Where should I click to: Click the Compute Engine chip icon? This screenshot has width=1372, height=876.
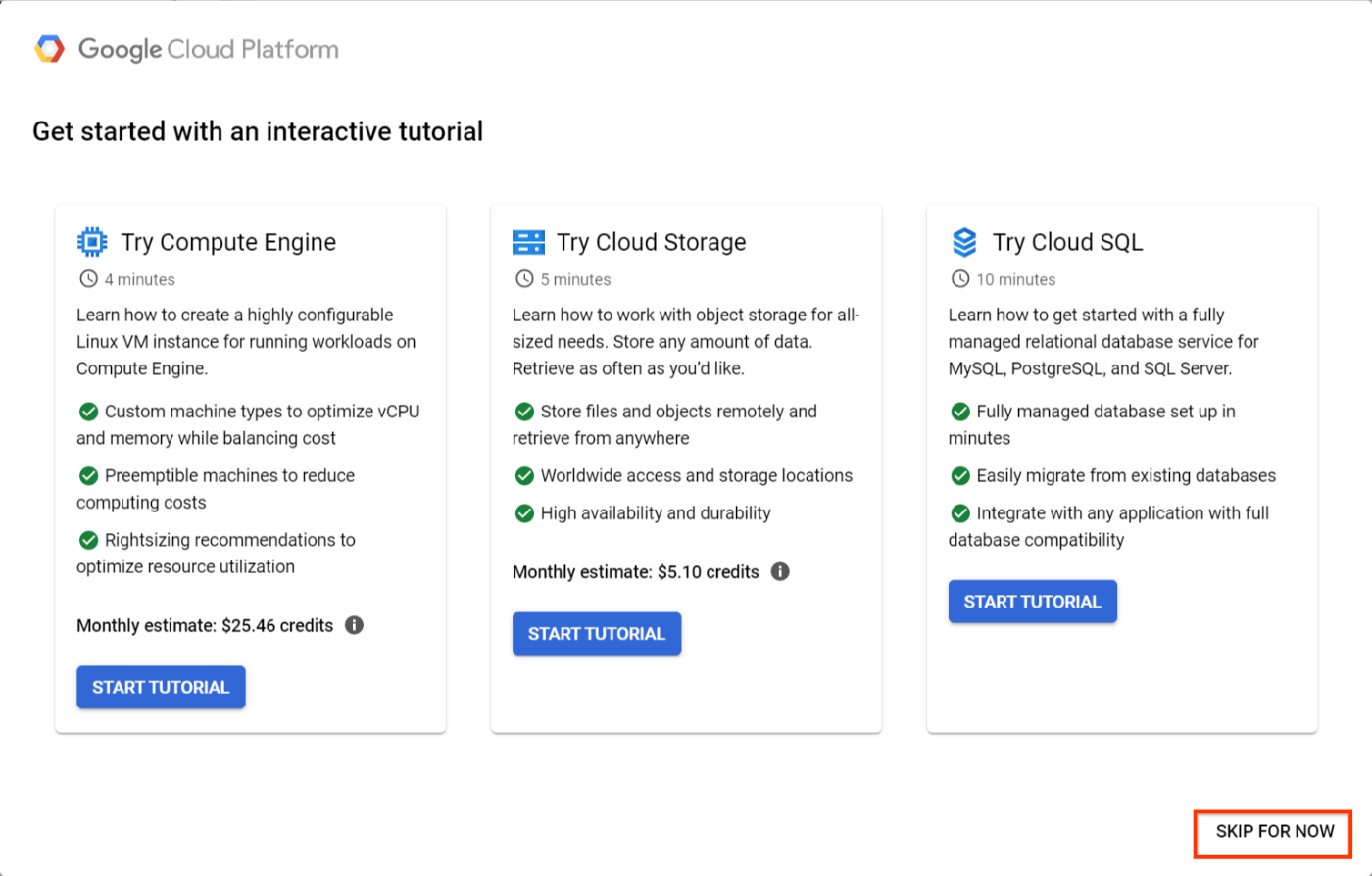coord(92,242)
